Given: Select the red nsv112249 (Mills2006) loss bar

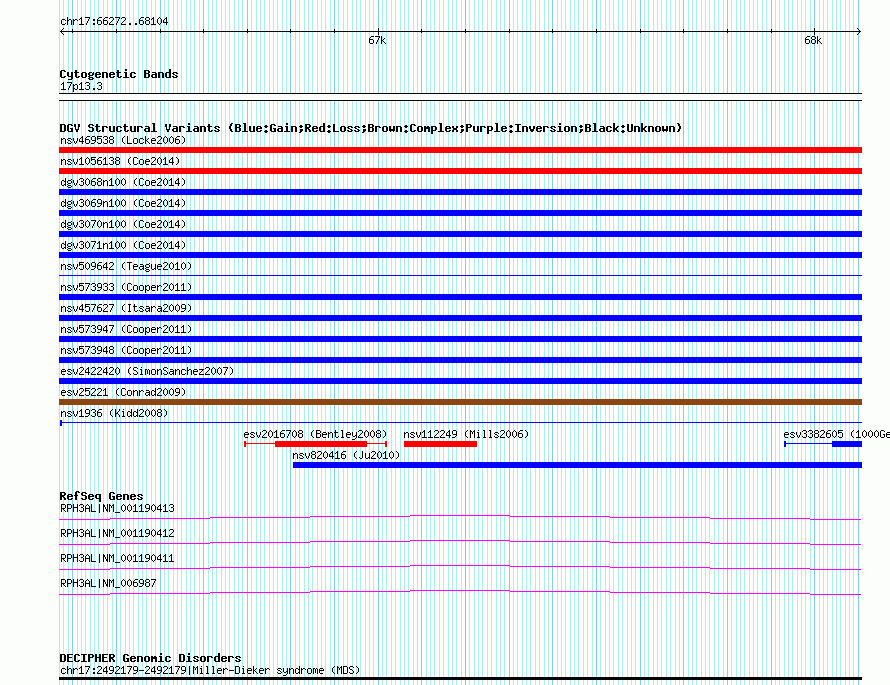Looking at the screenshot, I should [x=440, y=444].
